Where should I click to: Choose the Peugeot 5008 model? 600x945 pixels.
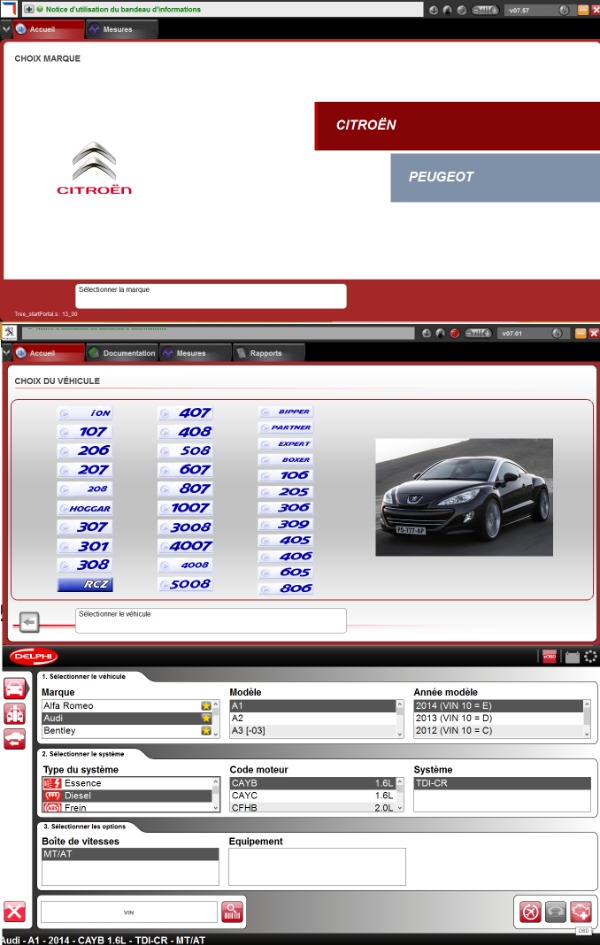click(x=186, y=585)
